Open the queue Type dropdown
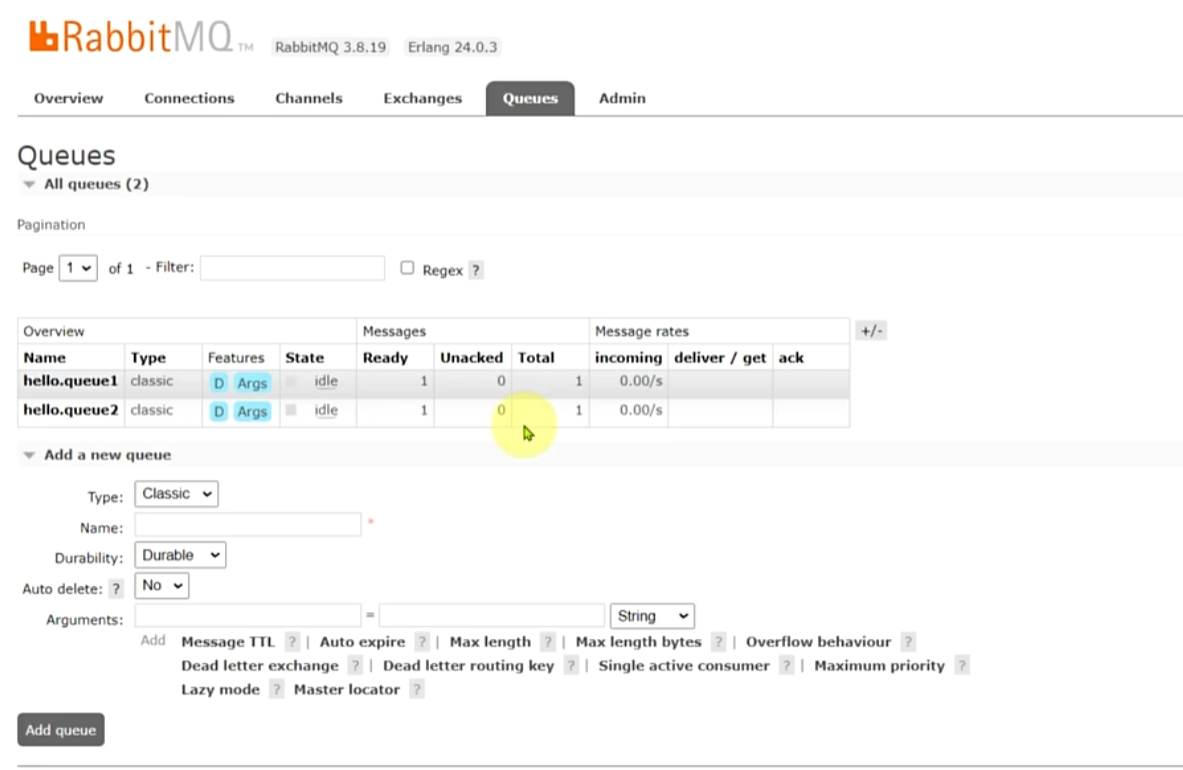The image size is (1183, 770). (177, 494)
